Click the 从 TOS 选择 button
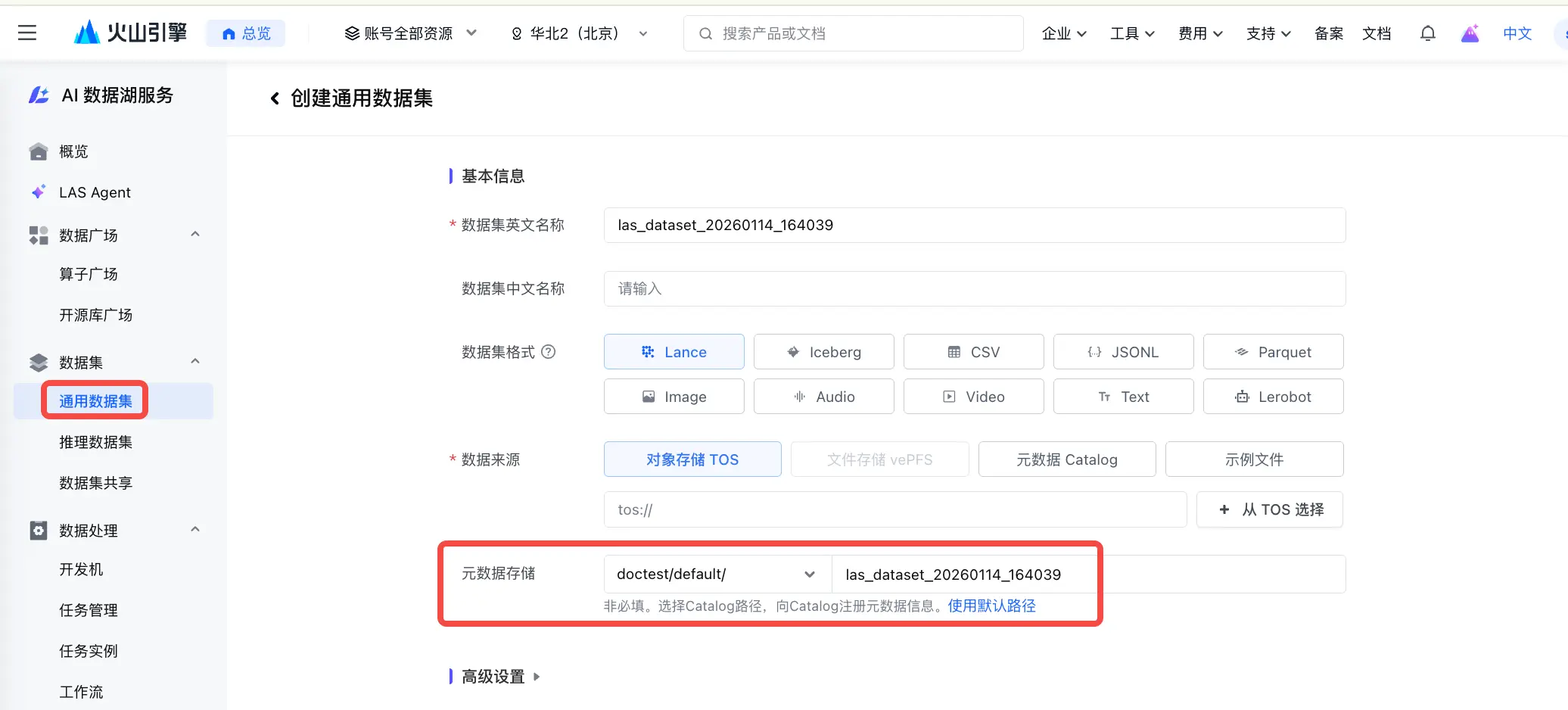 pyautogui.click(x=1270, y=509)
